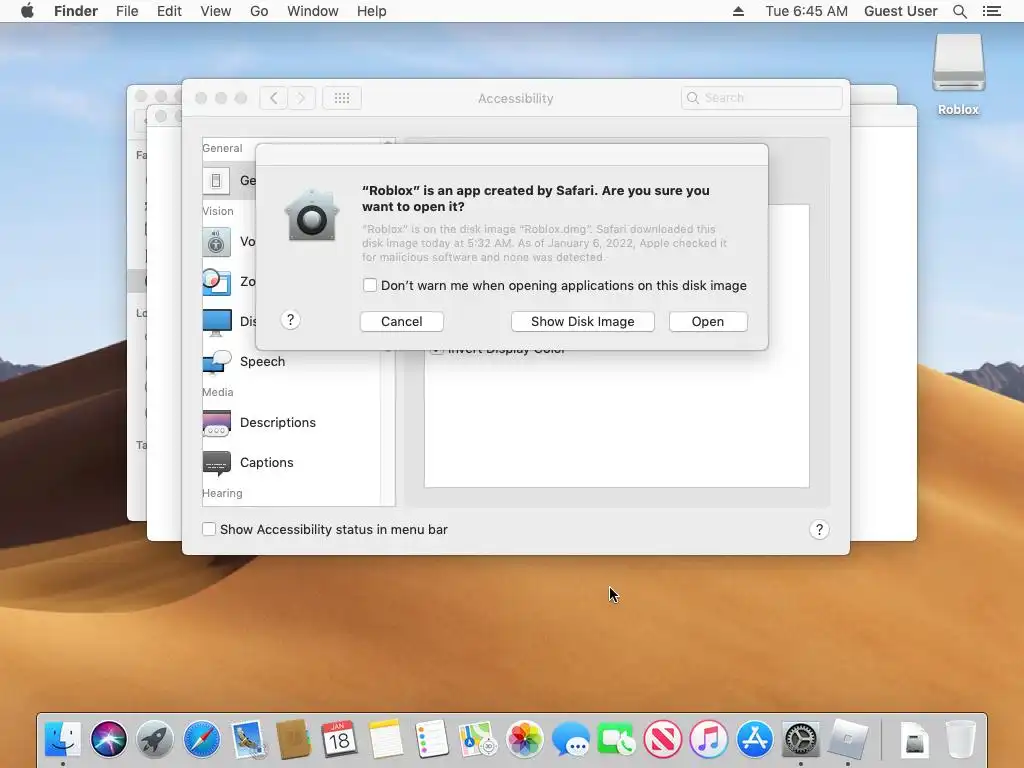Screen dimensions: 1024x768
Task: Open Notes app in Dock
Action: (386, 739)
